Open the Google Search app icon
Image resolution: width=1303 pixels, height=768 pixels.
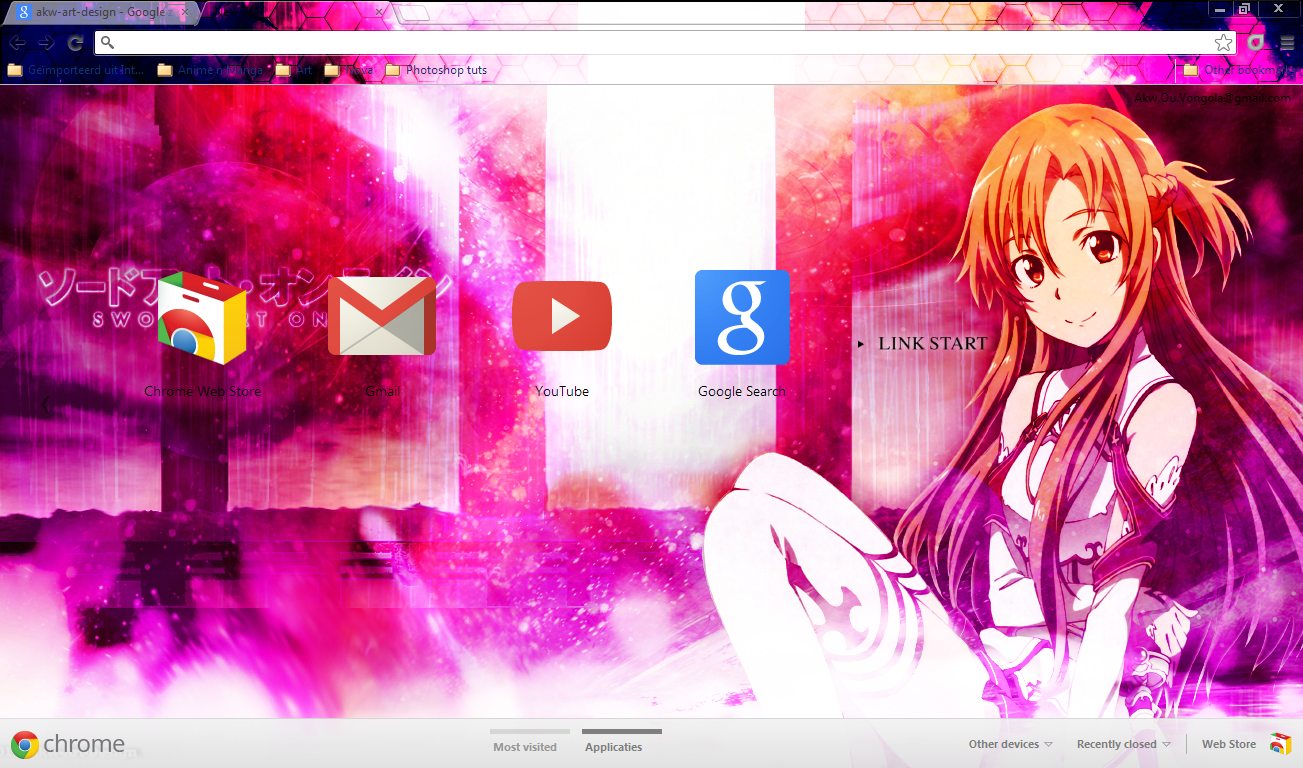(742, 317)
